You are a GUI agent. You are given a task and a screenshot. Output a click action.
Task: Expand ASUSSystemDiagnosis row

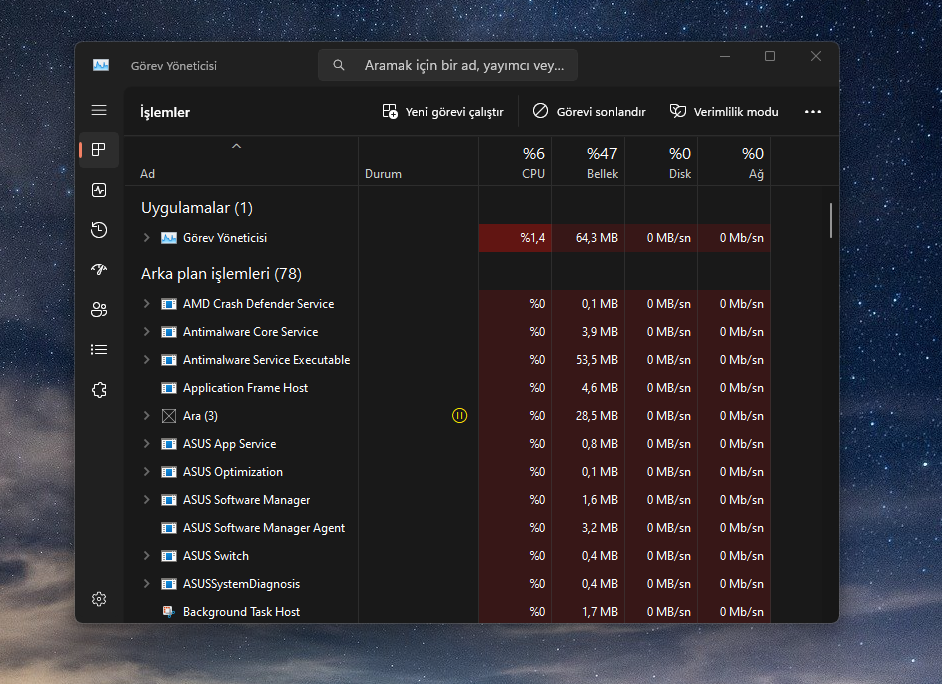click(146, 584)
